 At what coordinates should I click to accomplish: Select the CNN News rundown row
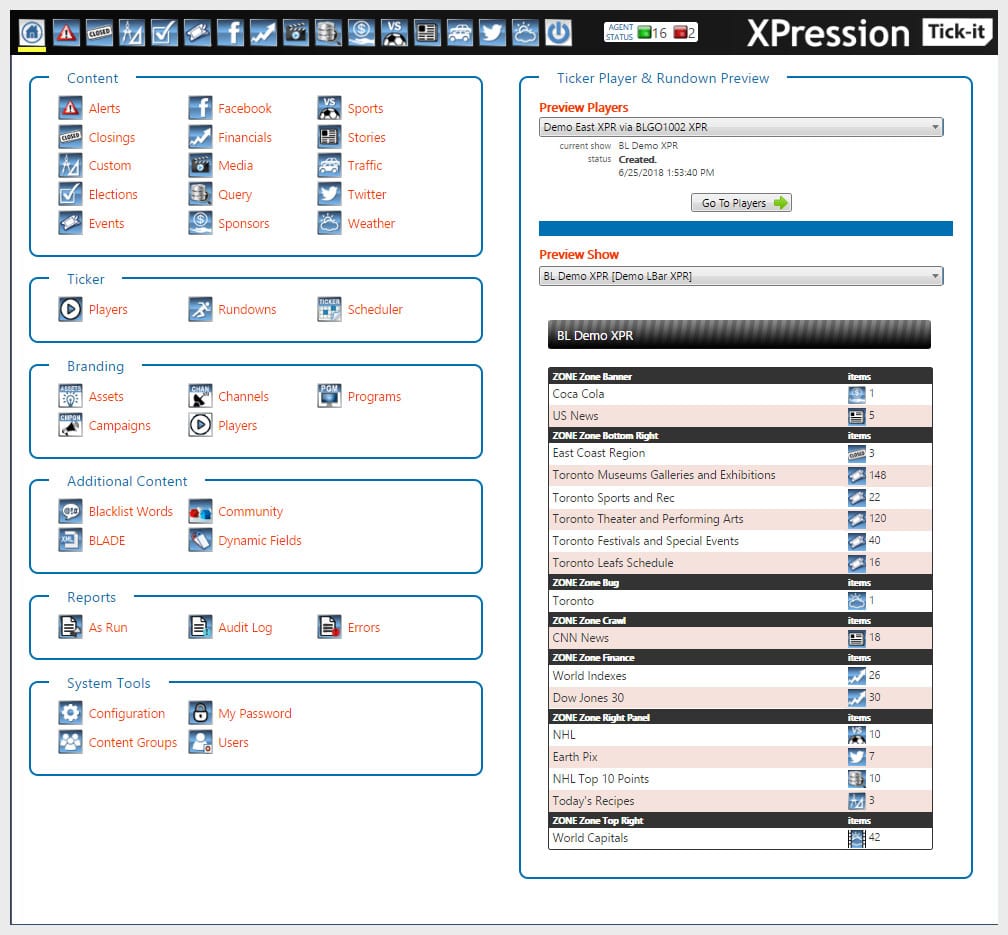[740, 638]
